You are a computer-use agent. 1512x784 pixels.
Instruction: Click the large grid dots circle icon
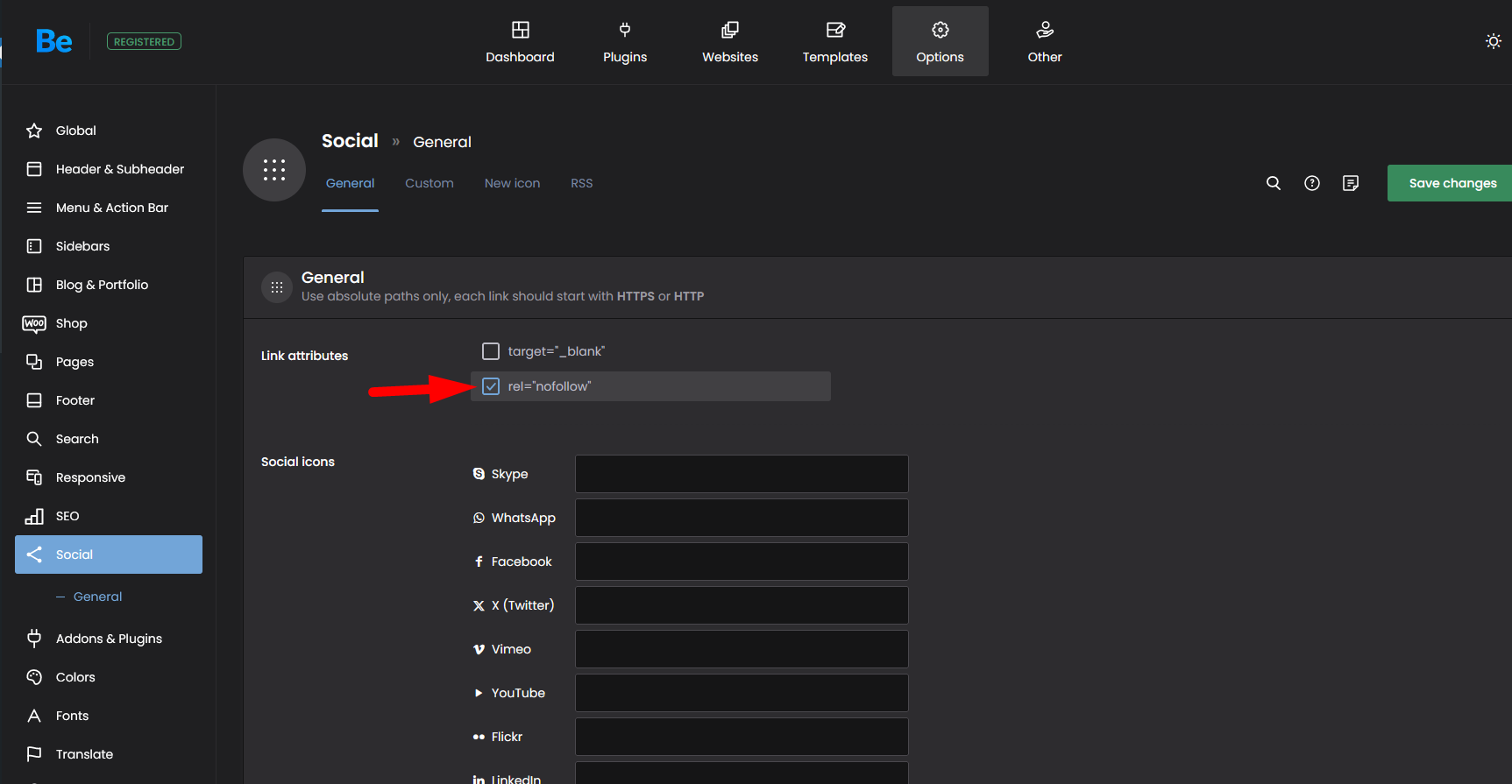[x=274, y=170]
